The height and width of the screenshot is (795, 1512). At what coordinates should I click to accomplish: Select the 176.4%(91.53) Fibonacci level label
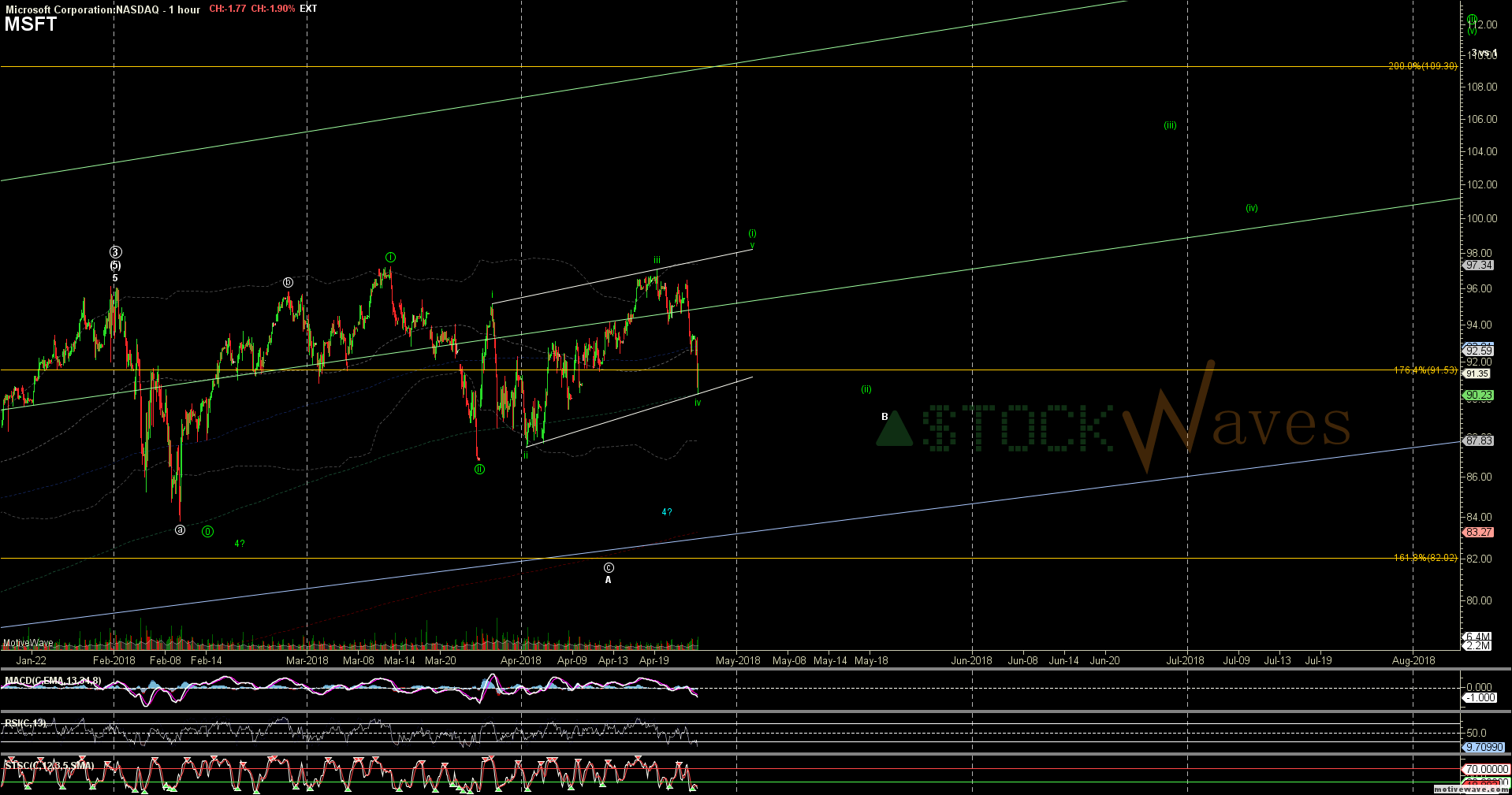1425,370
